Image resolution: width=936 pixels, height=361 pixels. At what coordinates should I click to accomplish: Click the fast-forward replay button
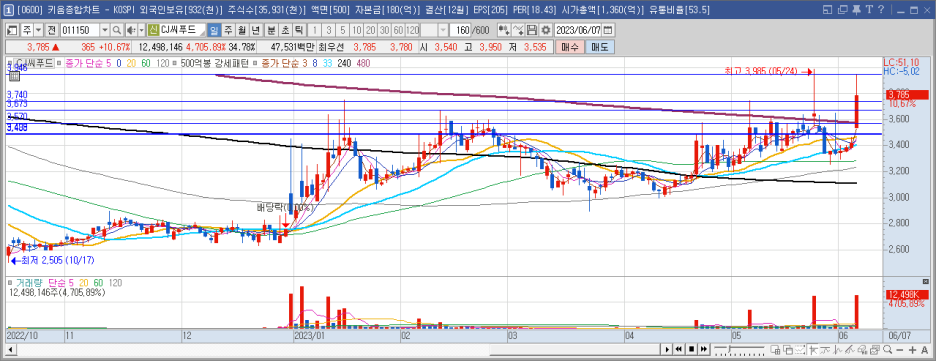coord(704,349)
